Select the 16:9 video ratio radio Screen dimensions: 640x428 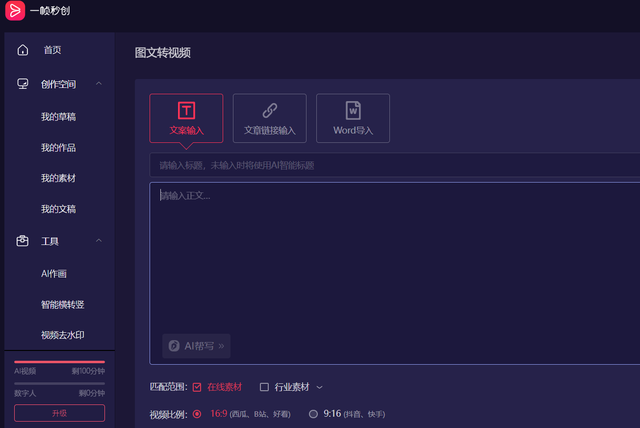coord(197,414)
